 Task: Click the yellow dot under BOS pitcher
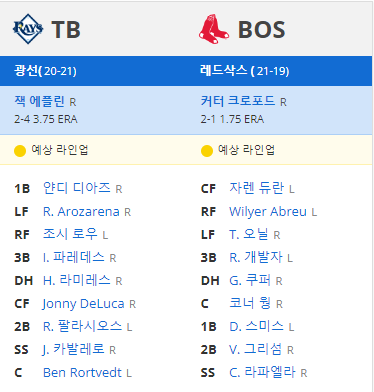coord(207,151)
